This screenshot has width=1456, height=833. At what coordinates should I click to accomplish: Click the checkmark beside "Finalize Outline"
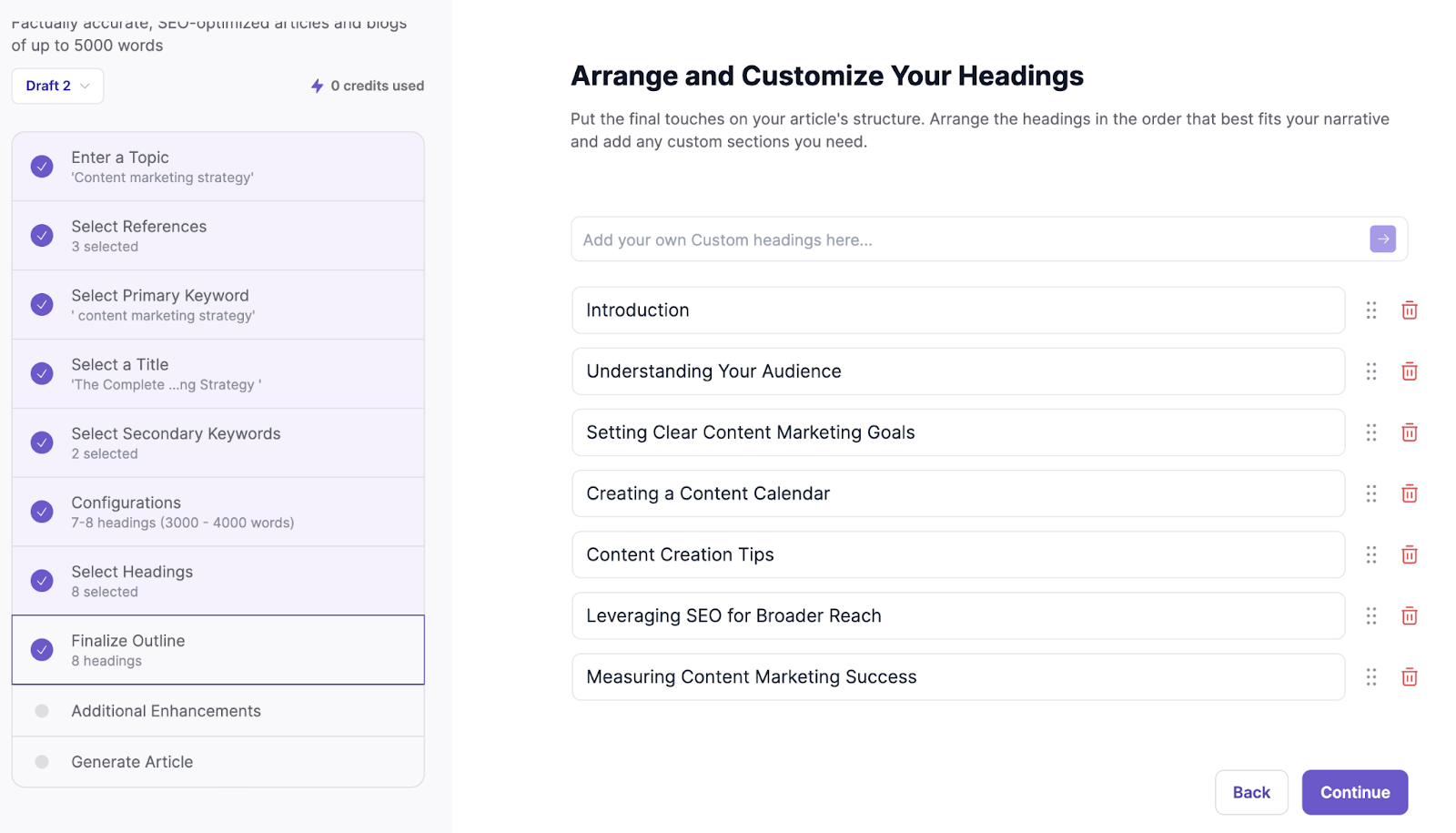(41, 649)
